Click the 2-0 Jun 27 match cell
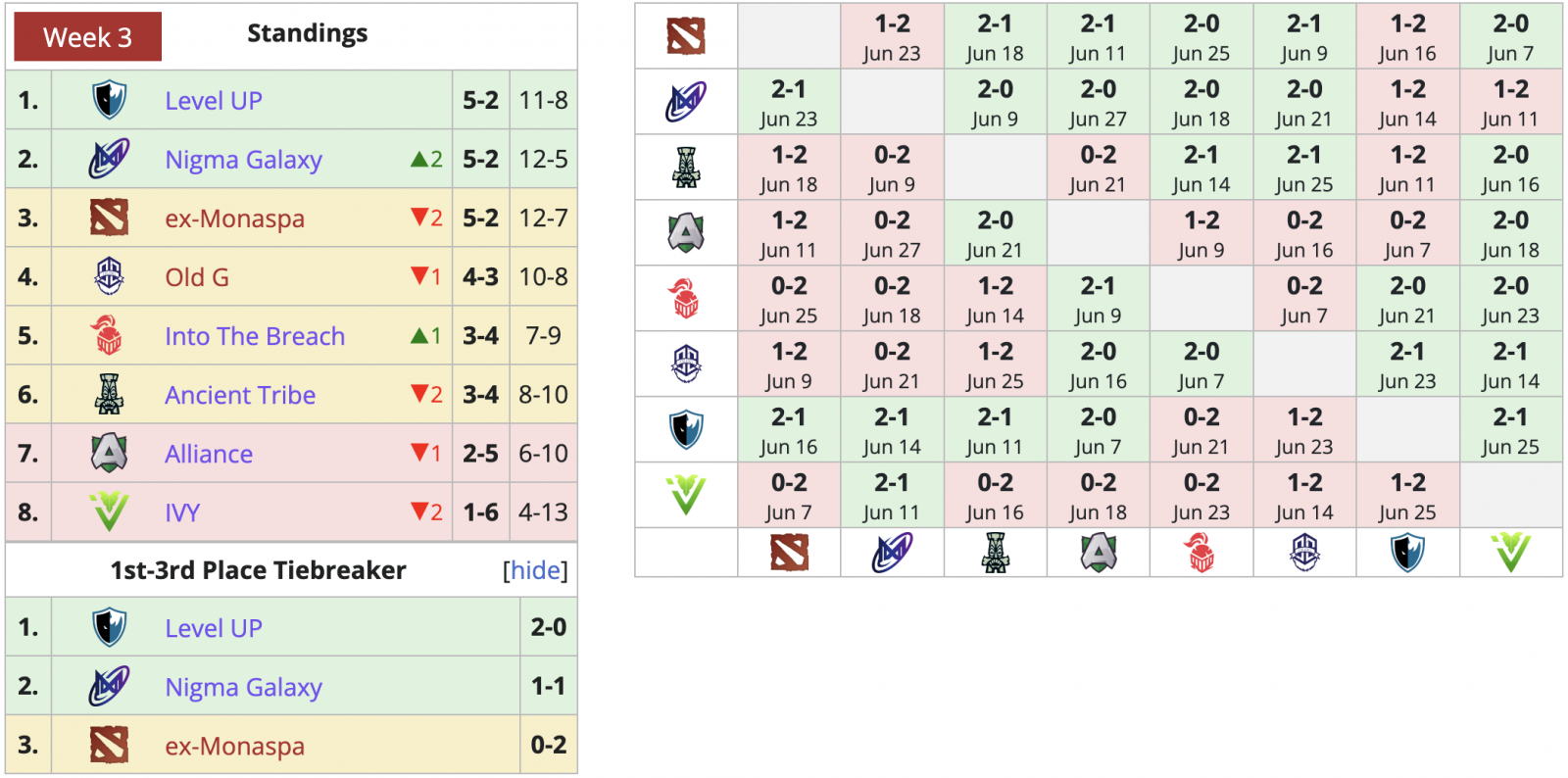The height and width of the screenshot is (778, 1568). point(1098,102)
